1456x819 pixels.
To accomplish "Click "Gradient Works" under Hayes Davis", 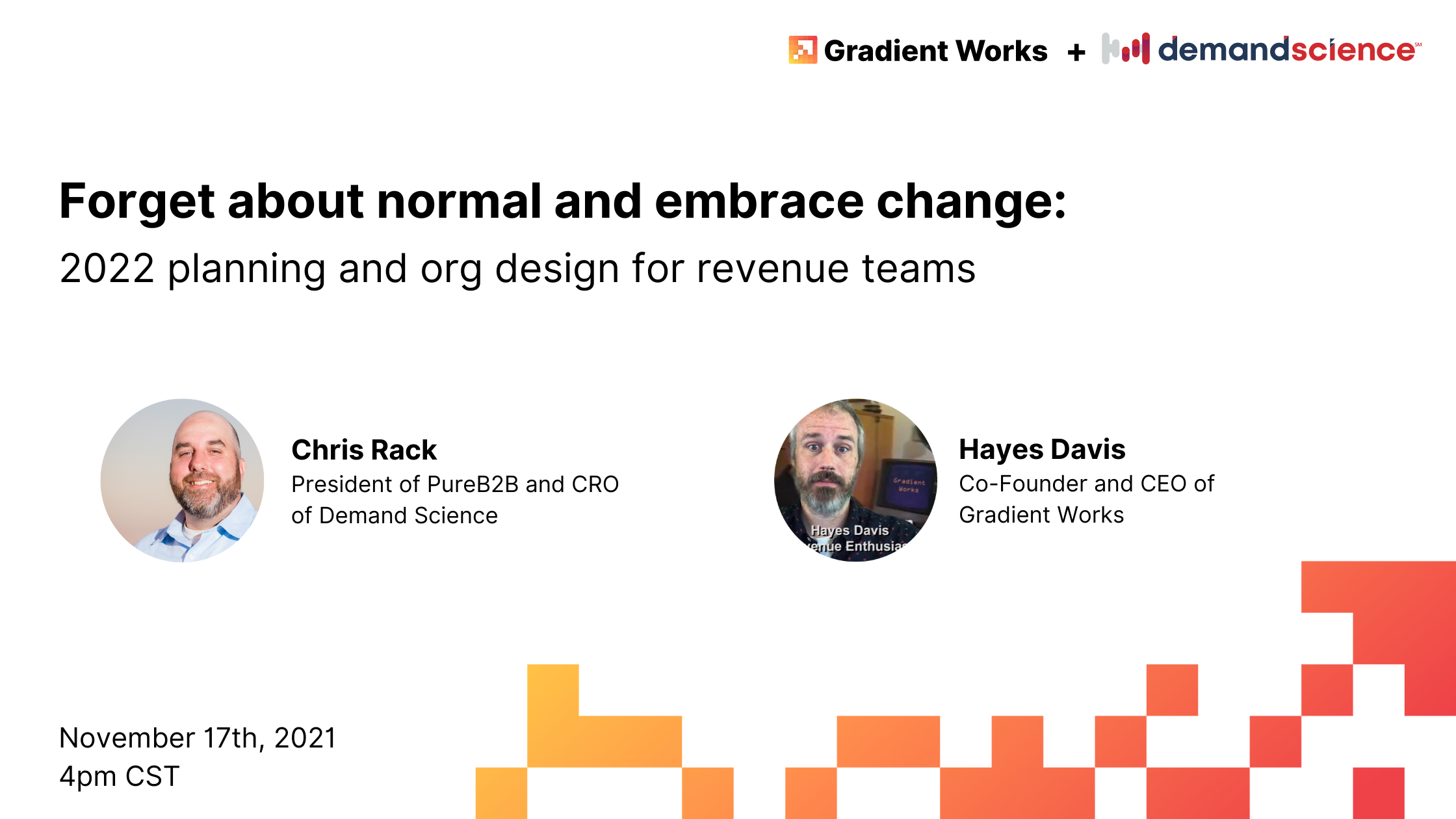I will [1041, 515].
